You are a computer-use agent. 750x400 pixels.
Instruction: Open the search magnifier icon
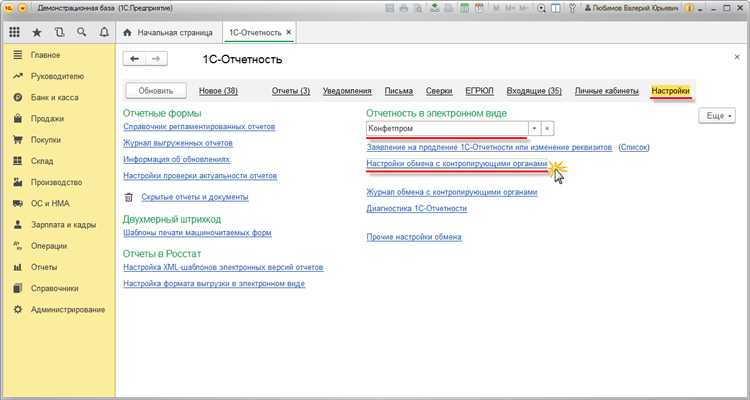coord(82,32)
